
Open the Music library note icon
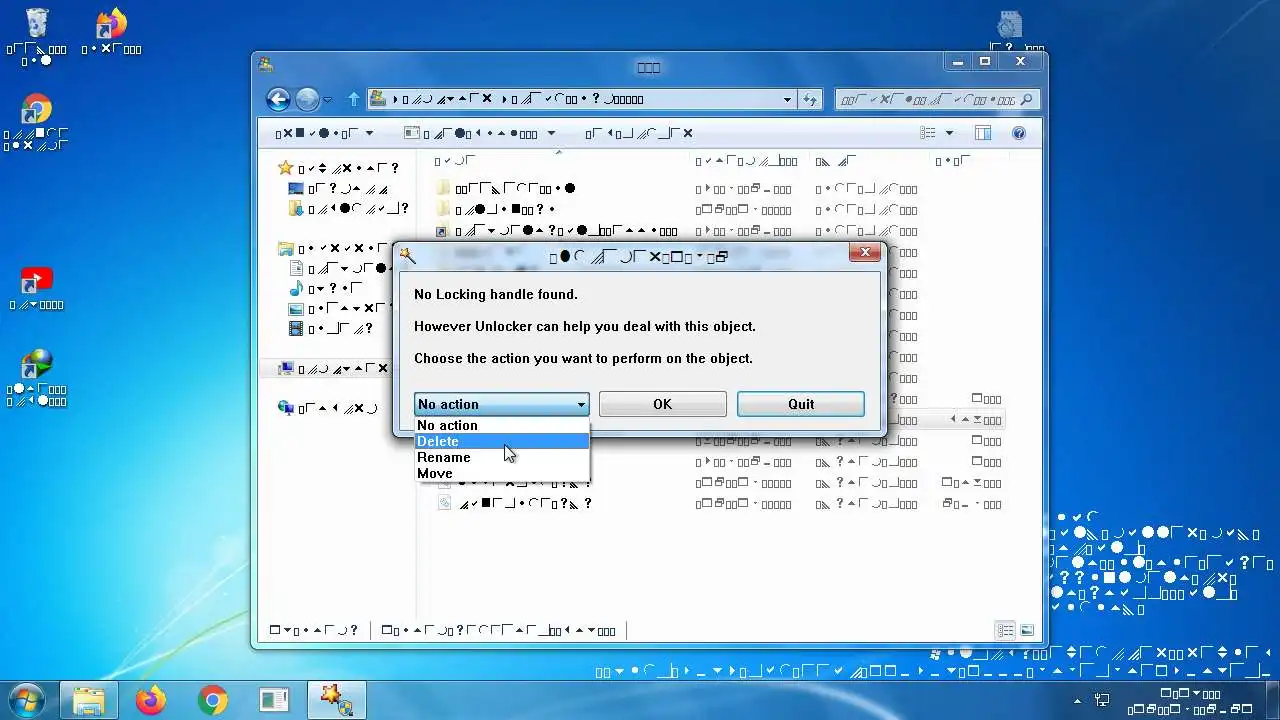[296, 288]
